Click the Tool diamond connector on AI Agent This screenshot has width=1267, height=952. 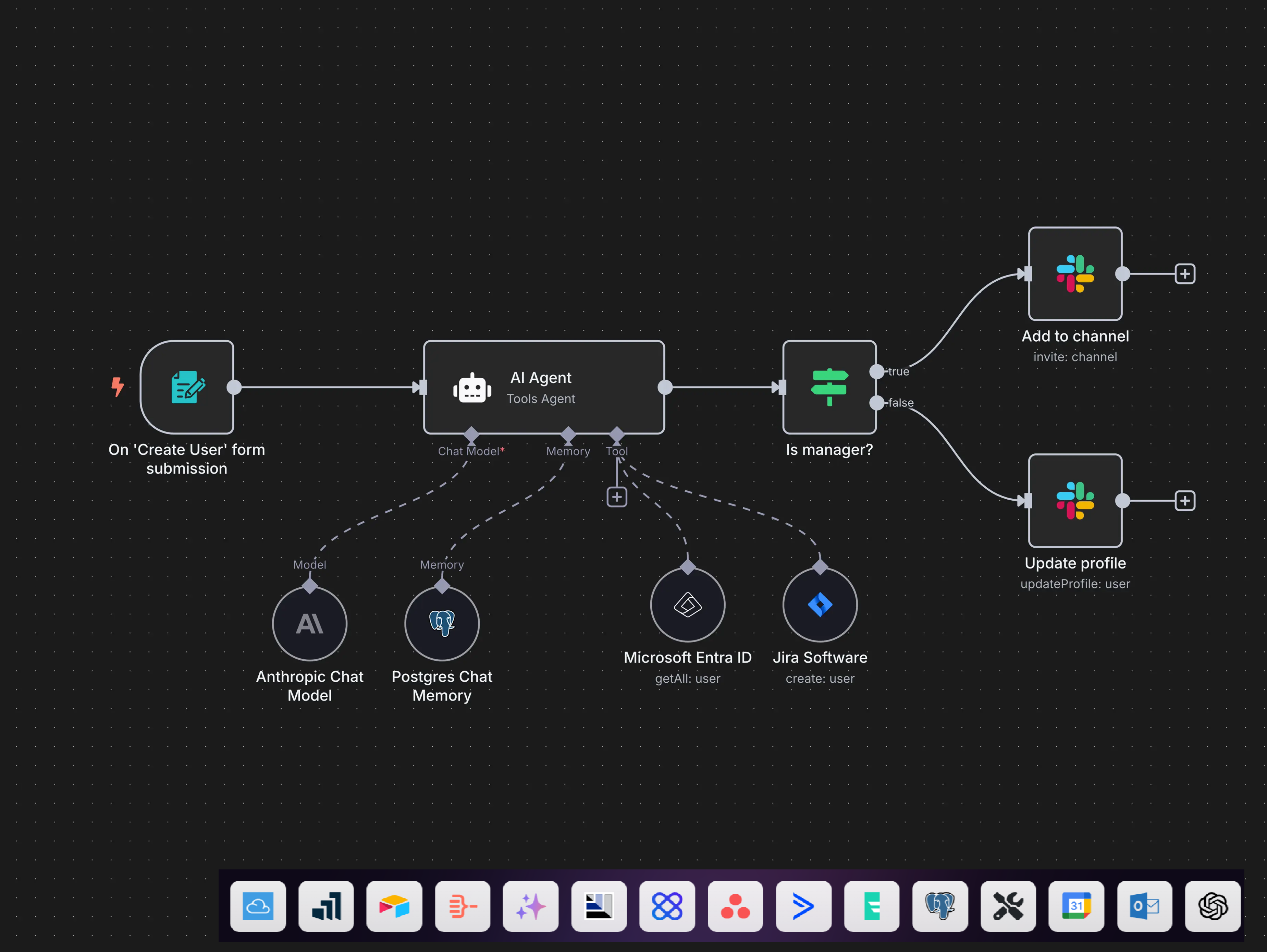tap(617, 434)
